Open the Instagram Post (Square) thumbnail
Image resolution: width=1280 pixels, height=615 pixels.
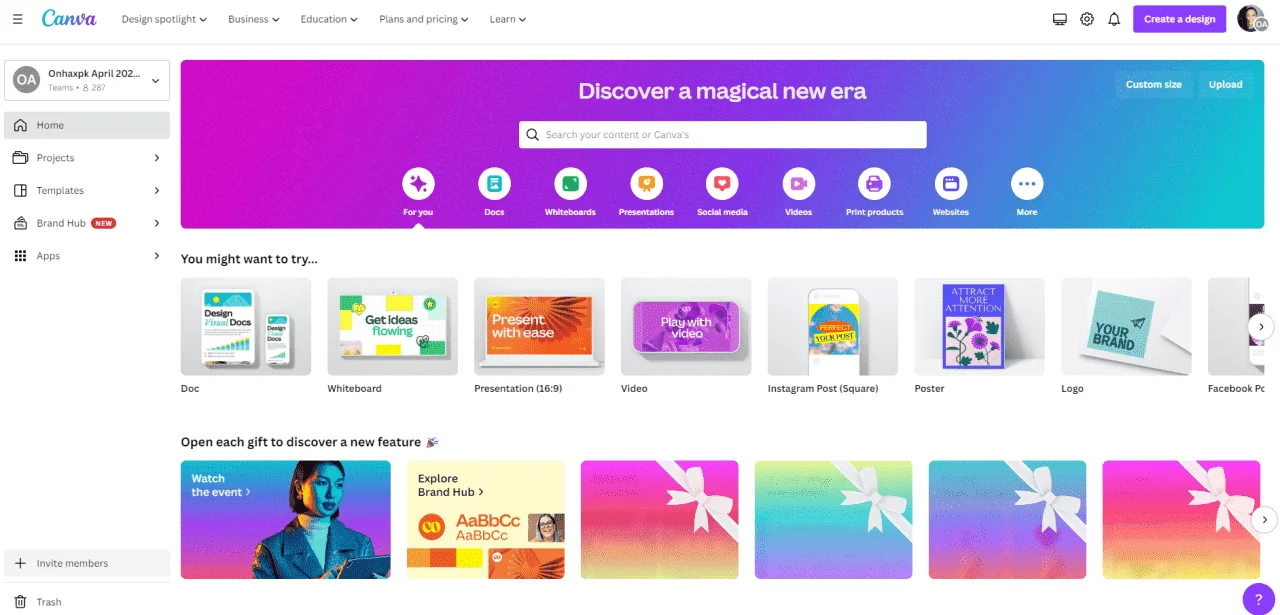pos(833,327)
